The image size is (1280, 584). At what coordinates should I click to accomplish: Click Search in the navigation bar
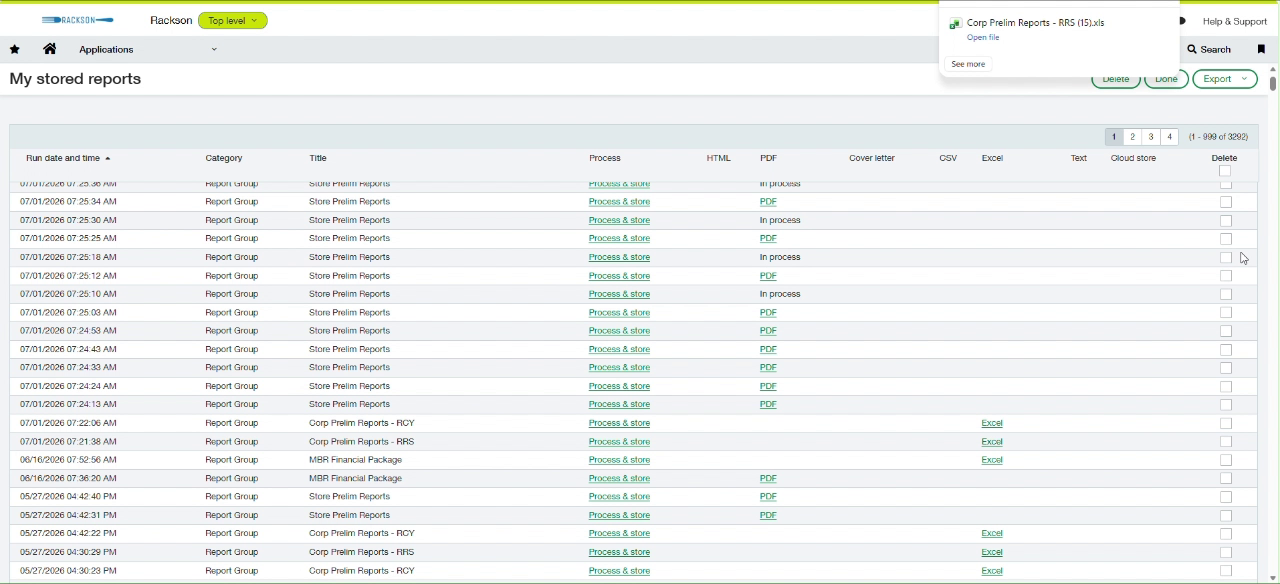[x=1209, y=49]
